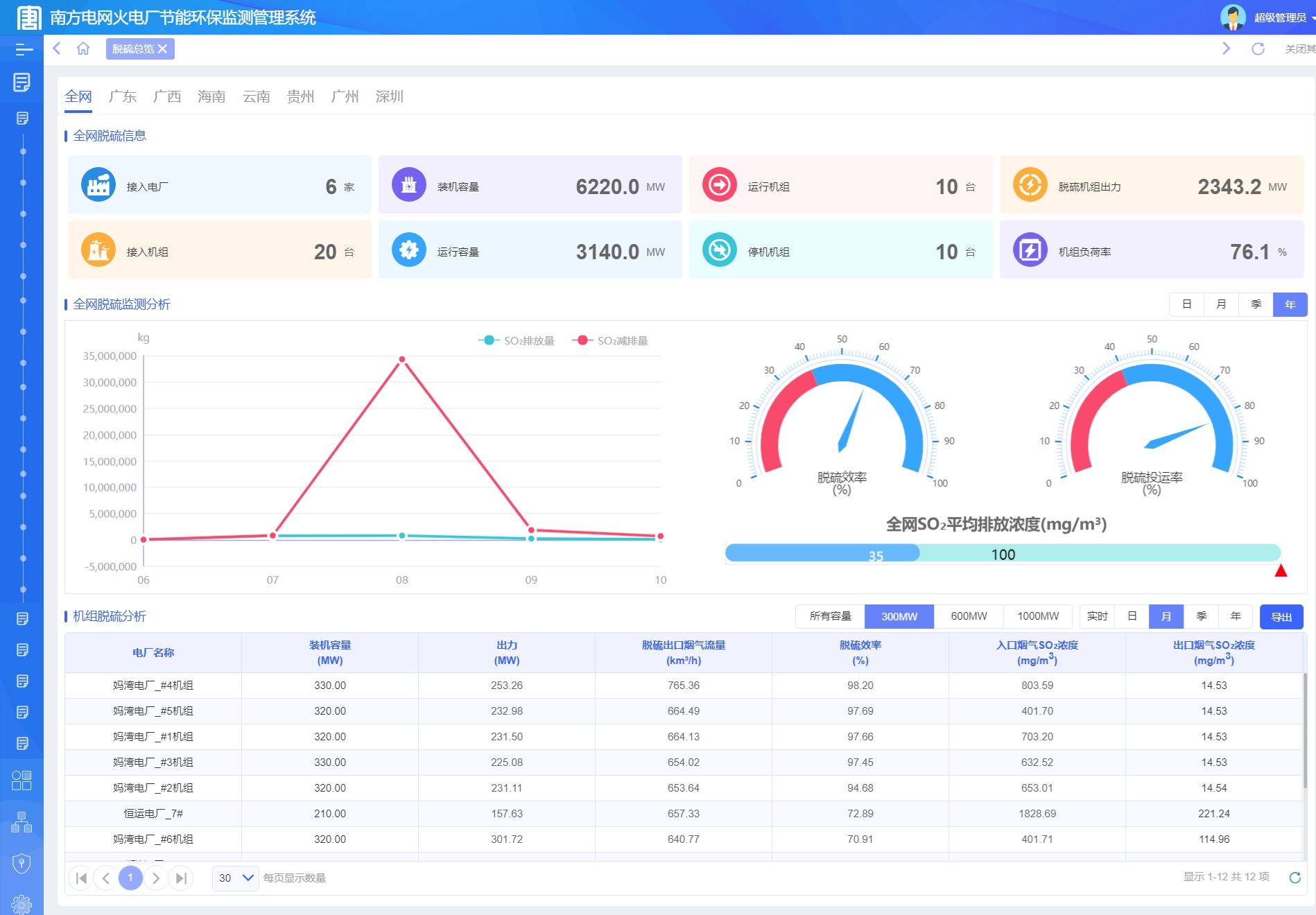This screenshot has height=915, width=1316.
Task: Toggle SO₂排放量 legend series
Action: [517, 340]
